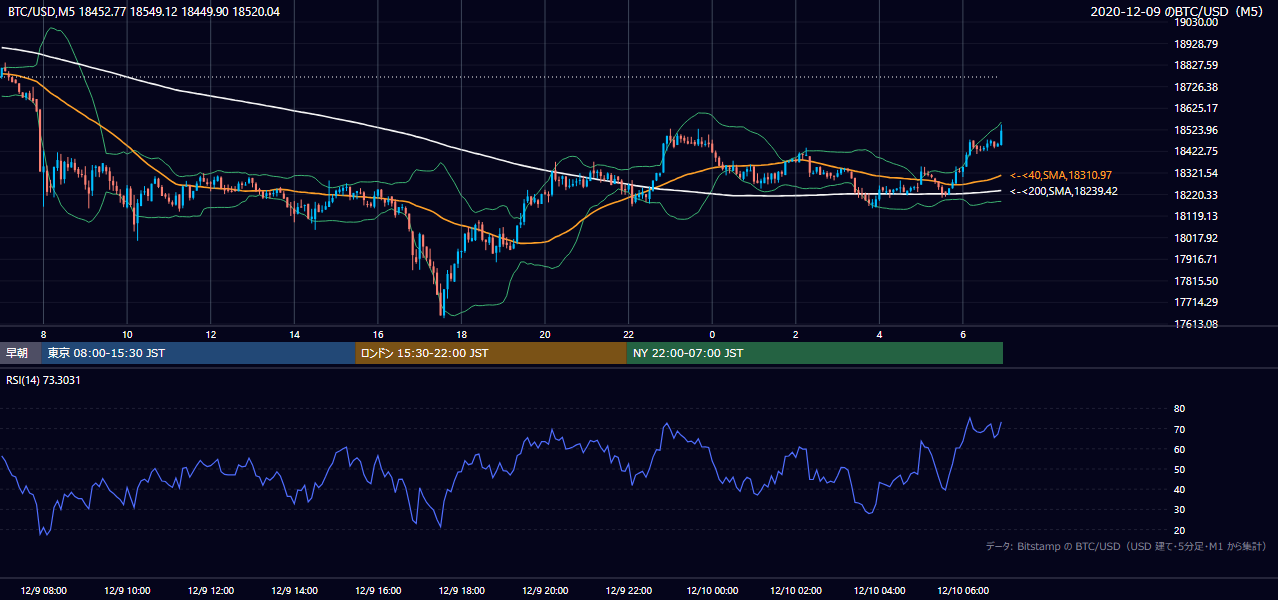Image resolution: width=1278 pixels, height=600 pixels.
Task: Click the 12/9 18:00 time axis label
Action: tap(461, 591)
